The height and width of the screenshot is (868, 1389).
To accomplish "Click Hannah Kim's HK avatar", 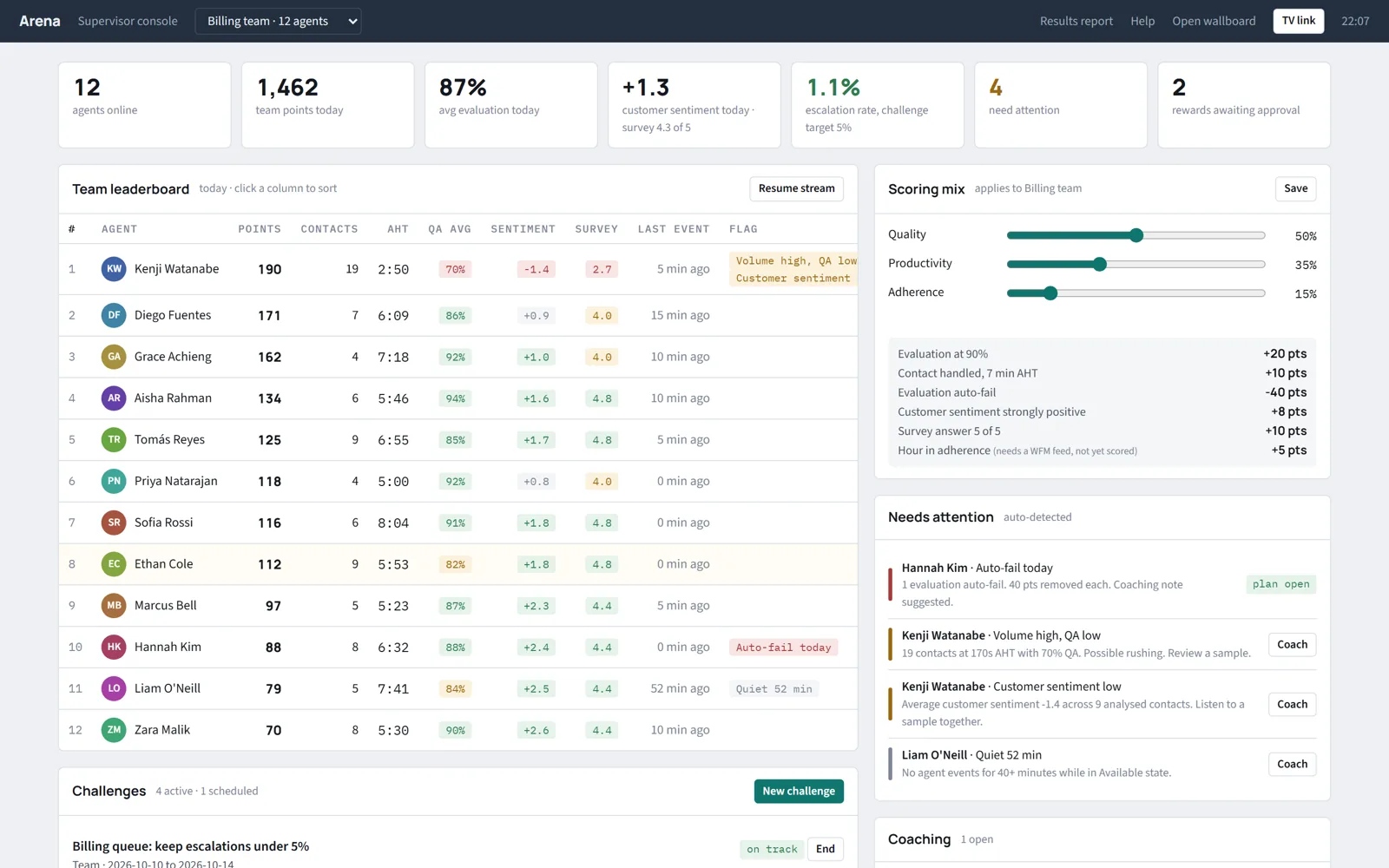I will click(x=114, y=647).
